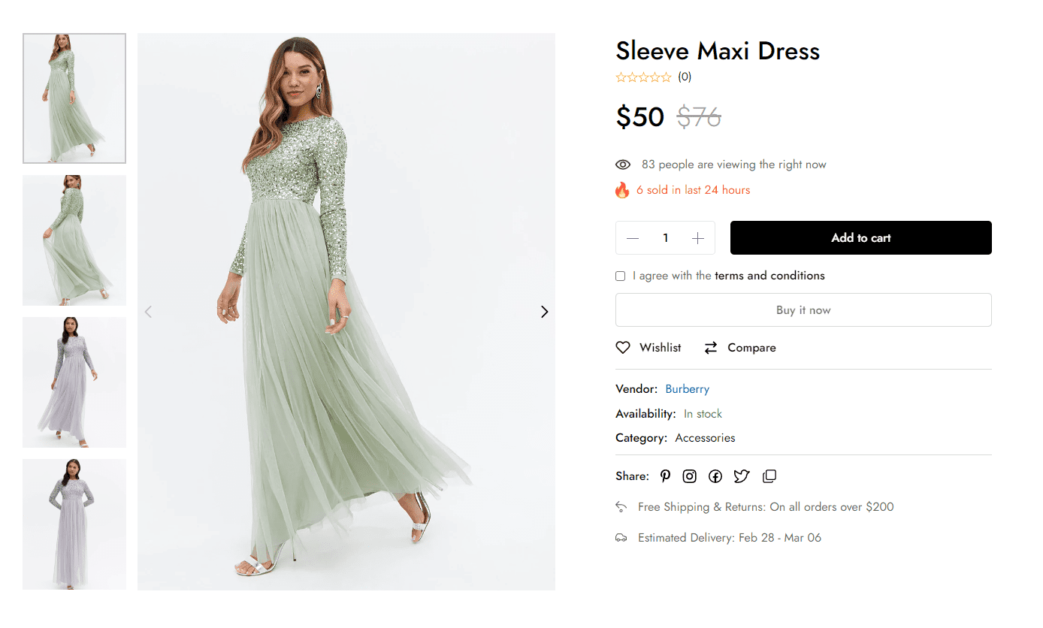Image resolution: width=1043 pixels, height=628 pixels.
Task: Select second thumbnail of green dress
Action: (74, 240)
